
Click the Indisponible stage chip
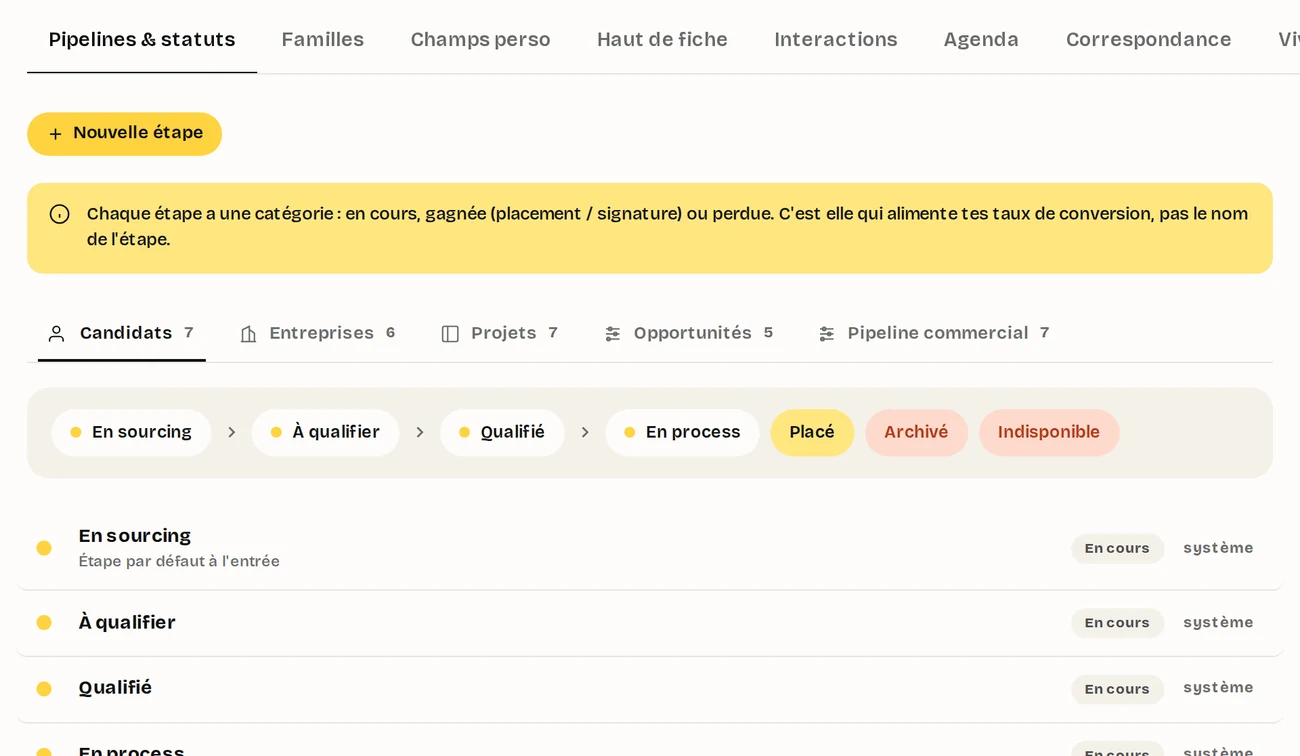1049,433
